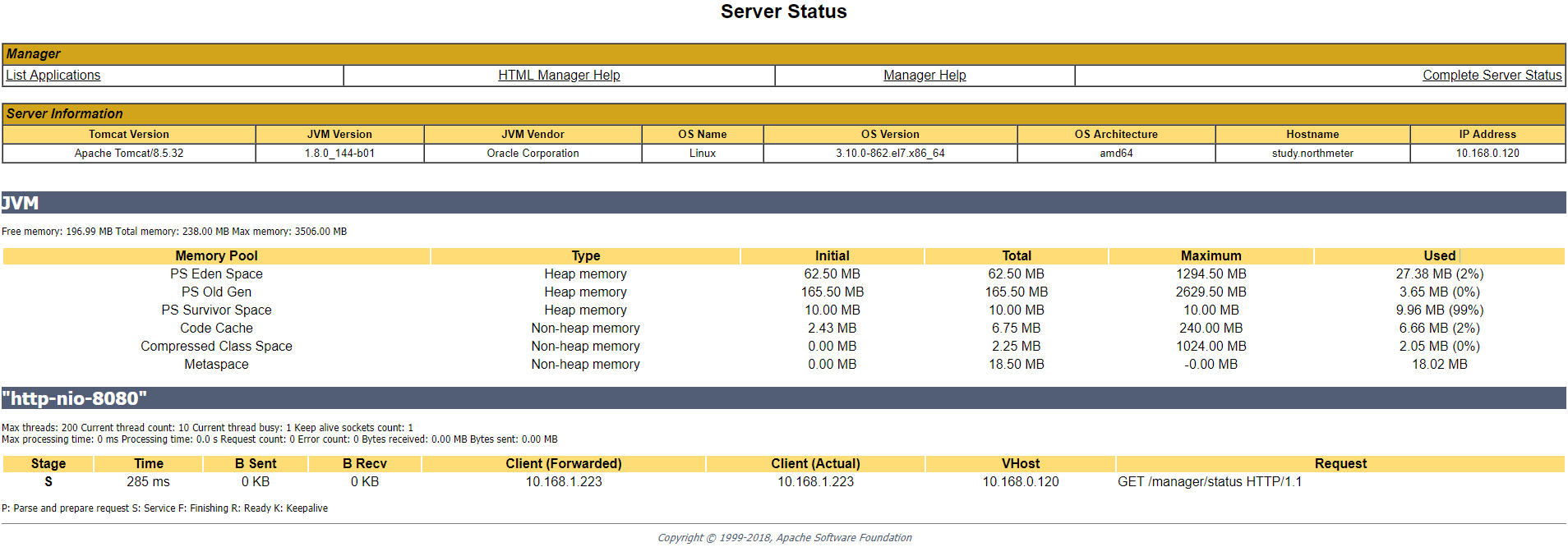The width and height of the screenshot is (1568, 547).
Task: Select the PS Survivor Space used value 99%
Action: coord(1439,310)
